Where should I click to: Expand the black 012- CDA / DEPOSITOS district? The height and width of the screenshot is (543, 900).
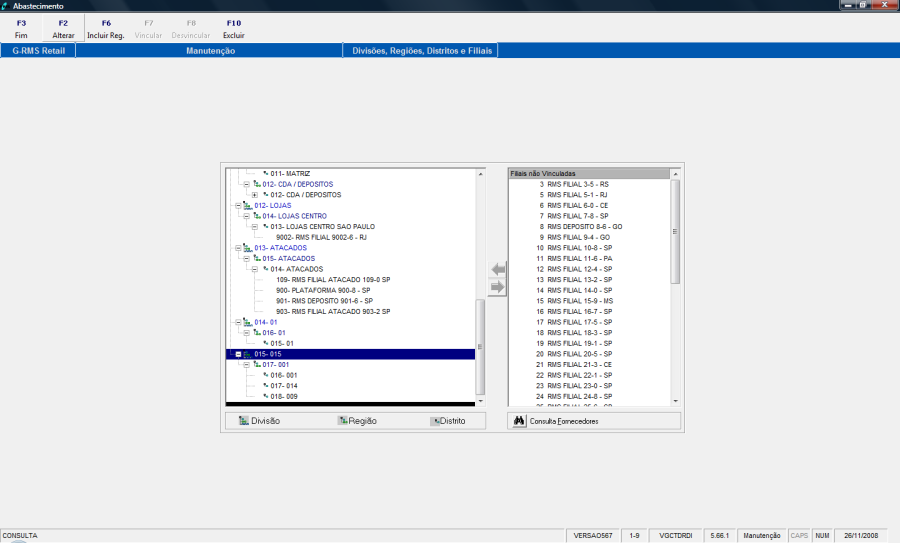pos(255,195)
